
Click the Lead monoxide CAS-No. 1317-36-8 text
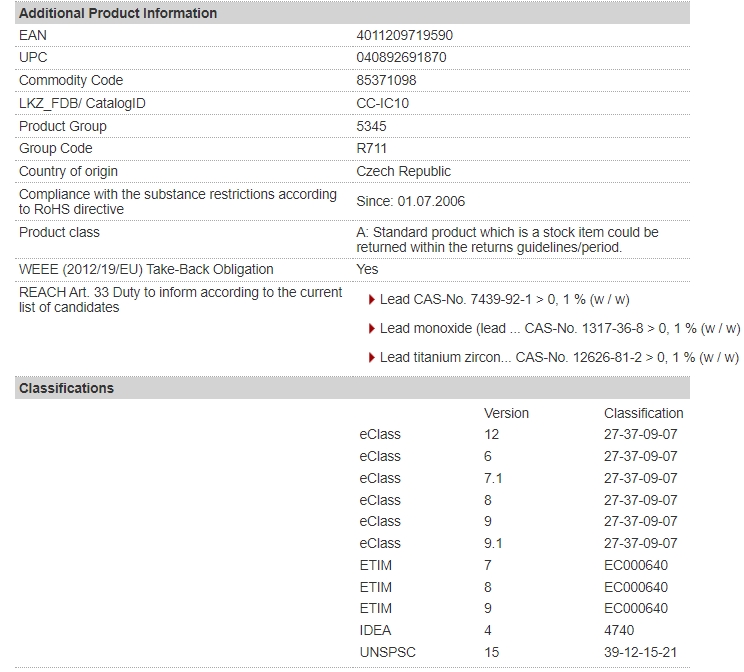coord(559,328)
